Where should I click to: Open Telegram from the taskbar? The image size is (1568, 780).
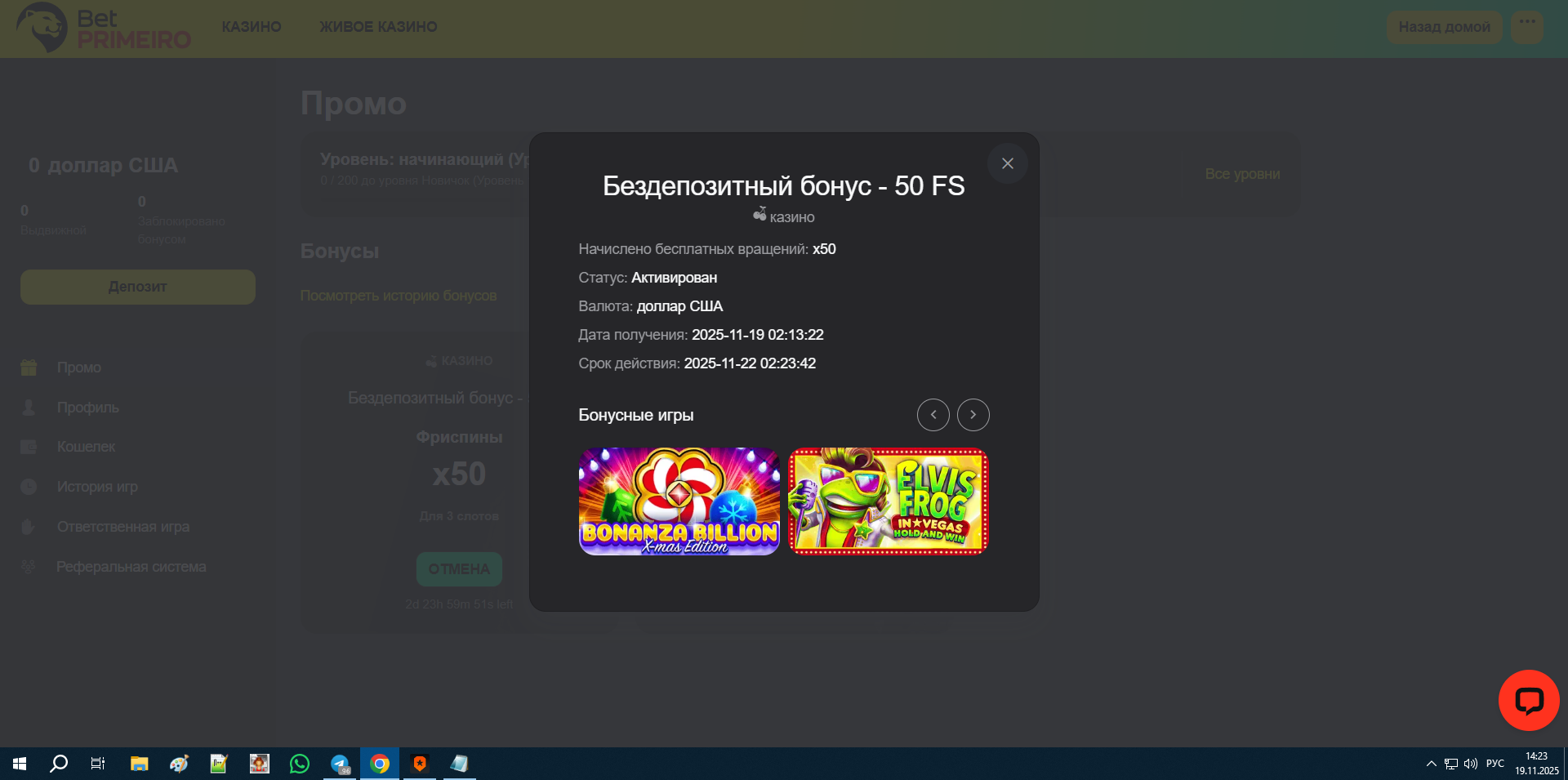(x=340, y=764)
